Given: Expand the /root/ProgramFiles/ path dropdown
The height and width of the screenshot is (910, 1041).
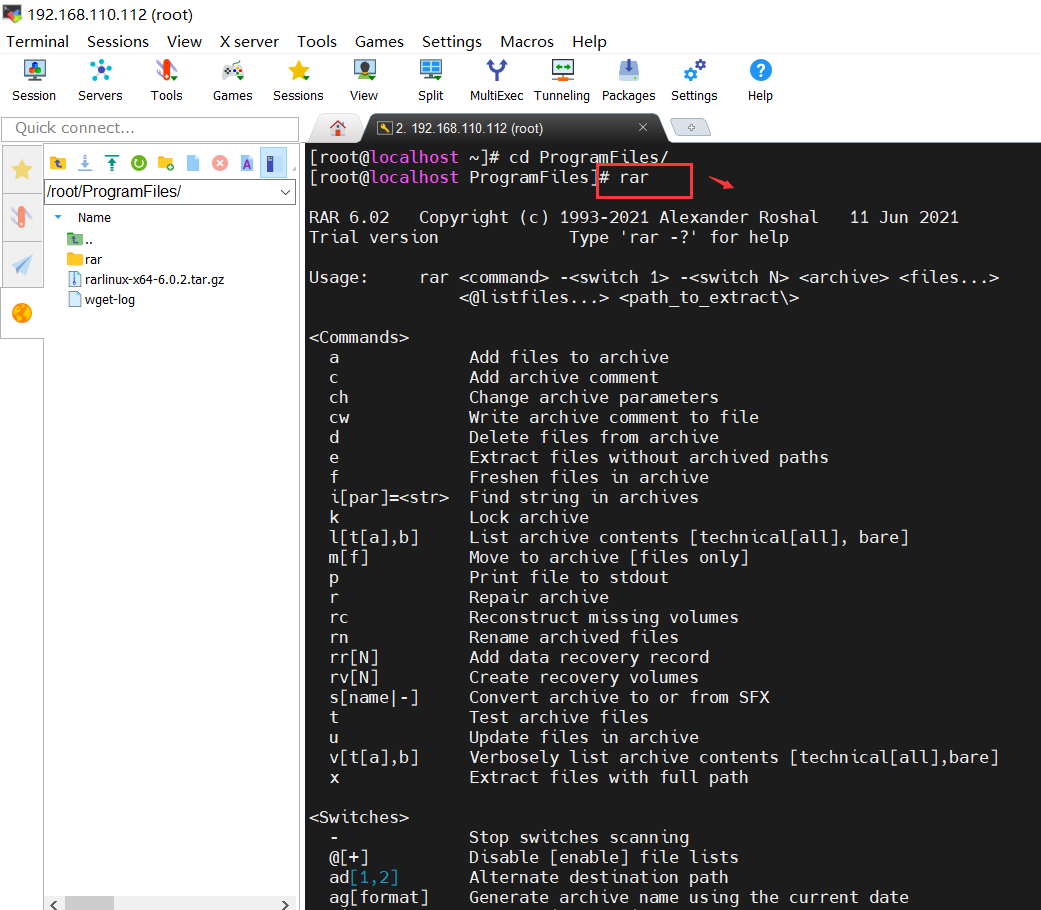Looking at the screenshot, I should (x=286, y=192).
